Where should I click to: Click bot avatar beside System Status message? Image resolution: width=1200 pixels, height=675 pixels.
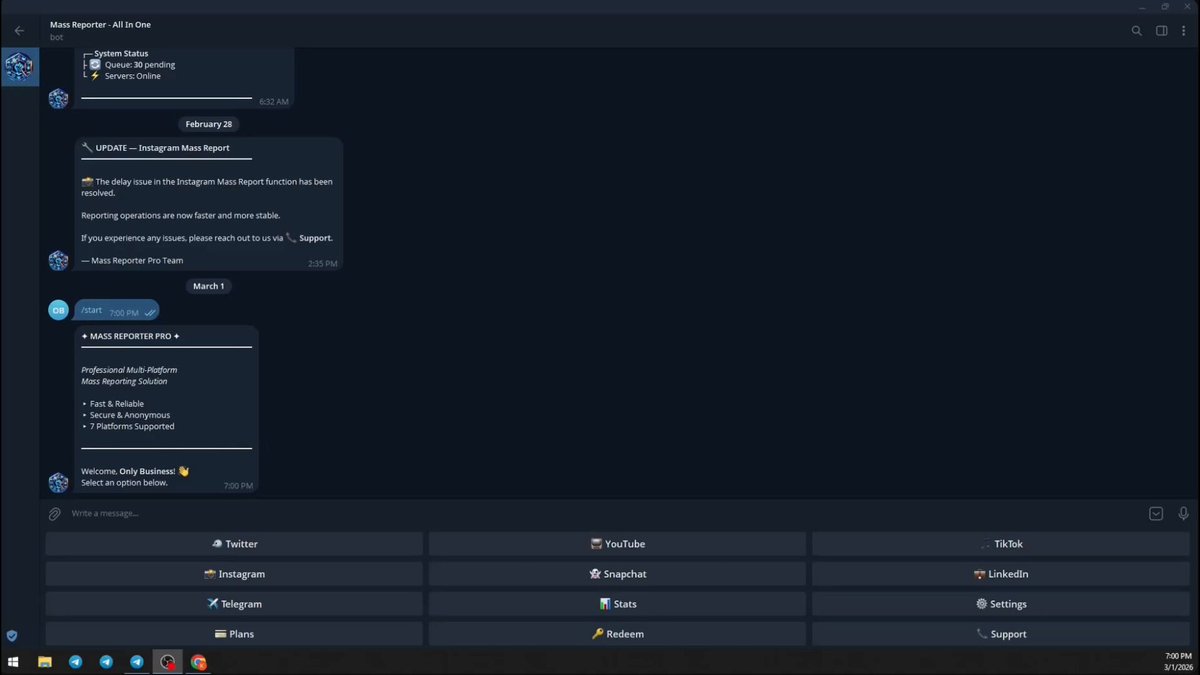point(59,98)
